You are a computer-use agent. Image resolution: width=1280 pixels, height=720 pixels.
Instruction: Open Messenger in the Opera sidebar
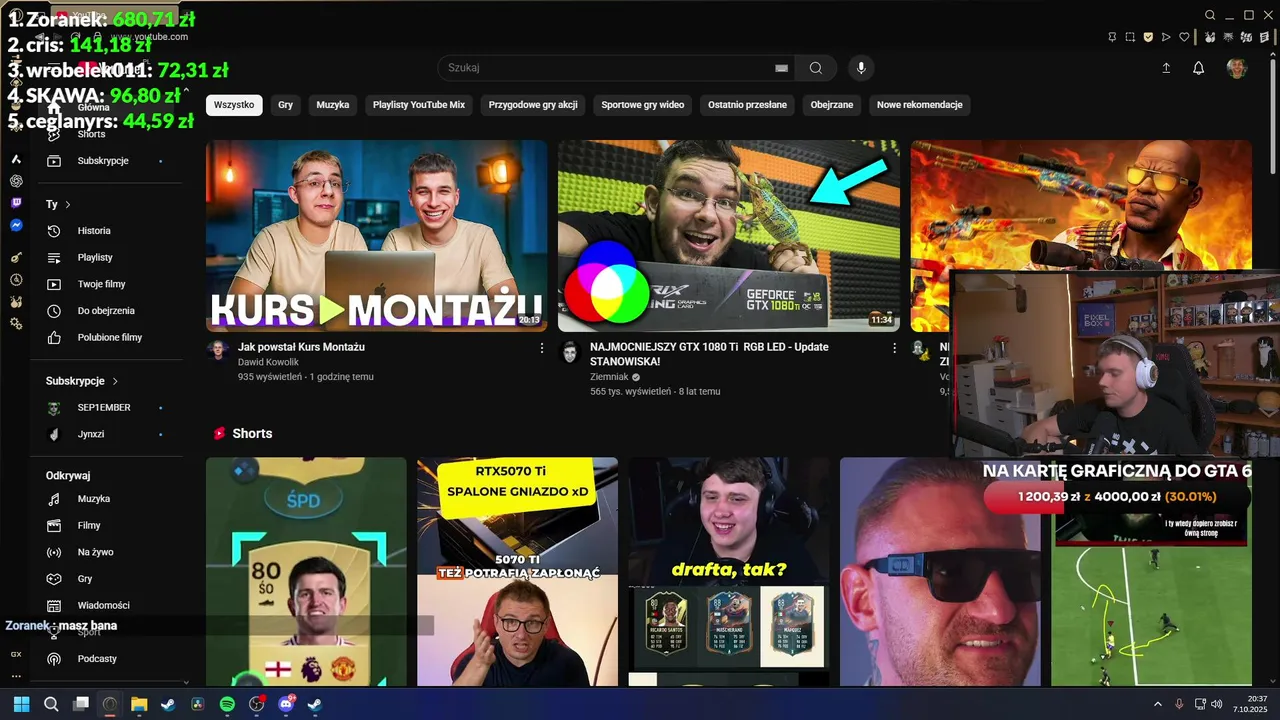pos(16,226)
